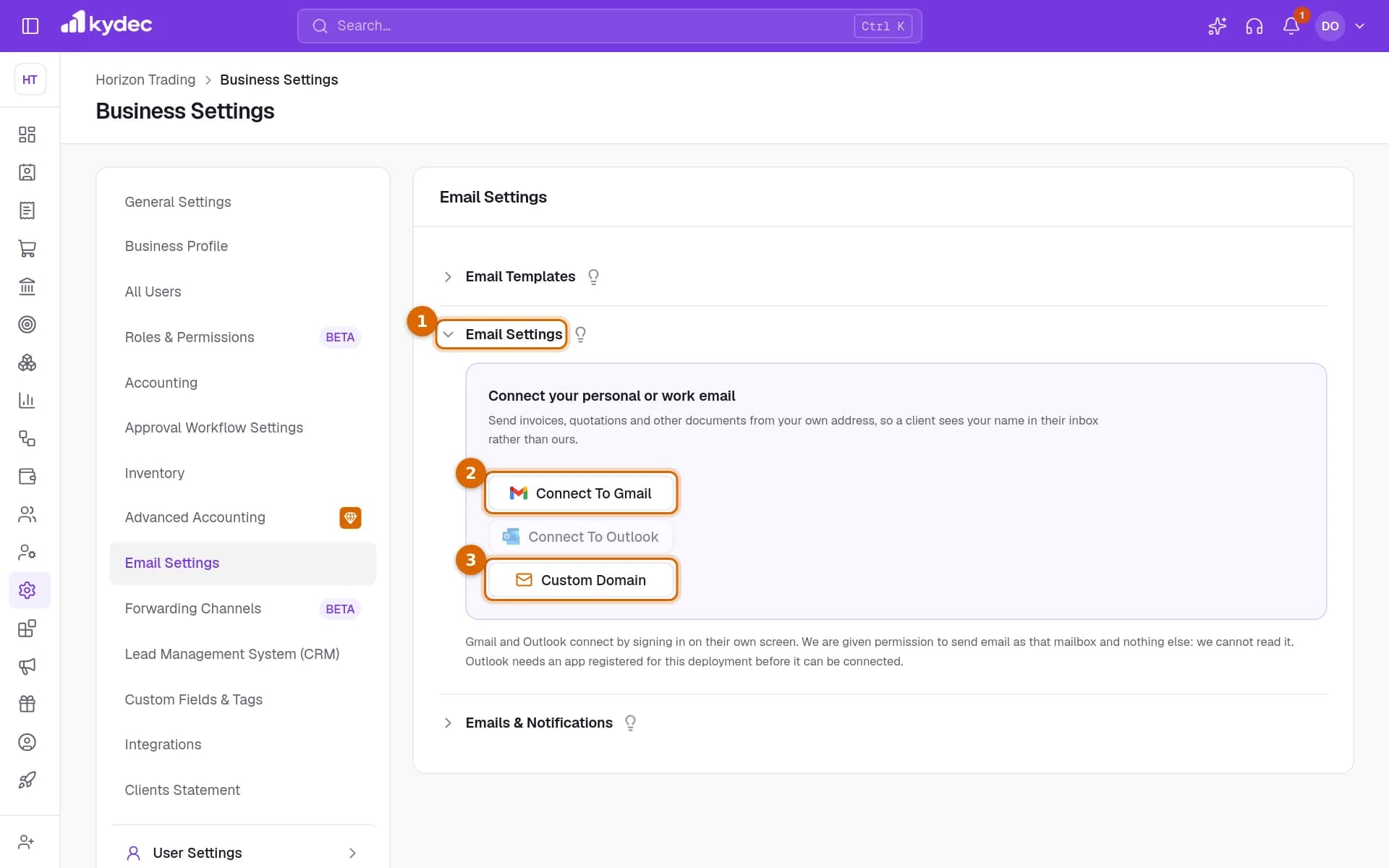This screenshot has width=1389, height=868.
Task: Open the headset support icon
Action: pyautogui.click(x=1254, y=26)
